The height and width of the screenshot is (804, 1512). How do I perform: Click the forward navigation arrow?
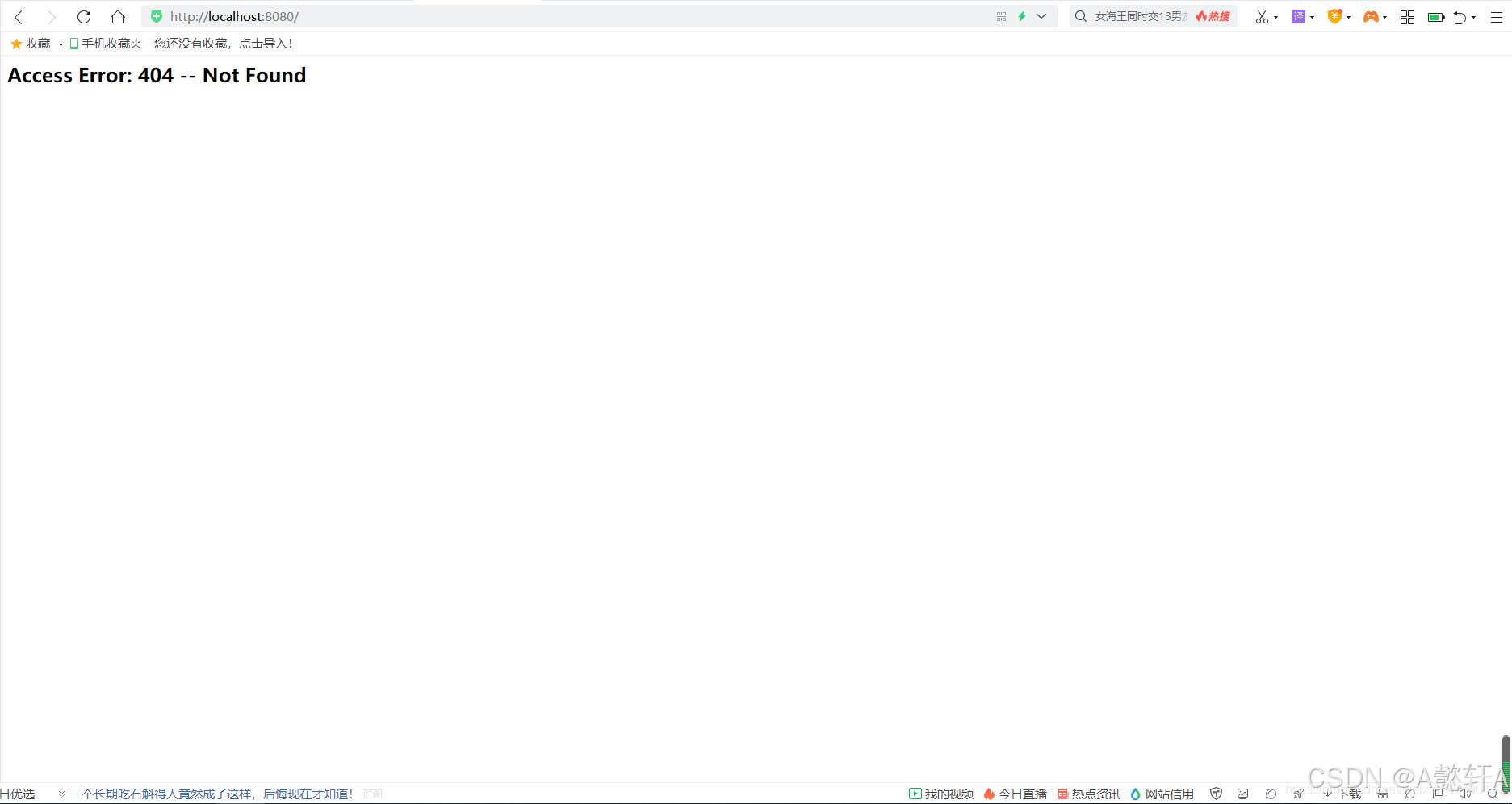coord(52,17)
